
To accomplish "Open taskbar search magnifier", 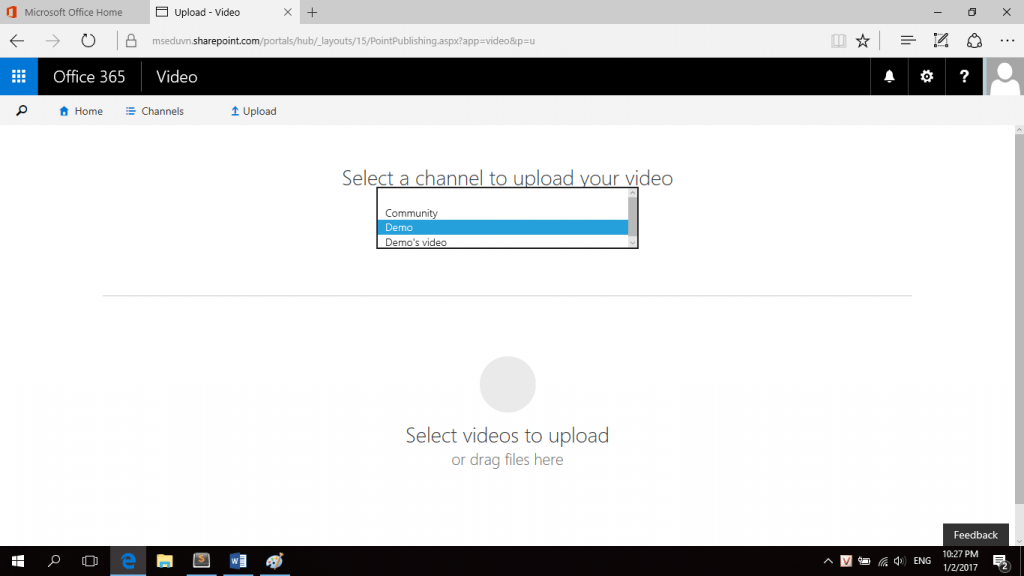I will 54,561.
